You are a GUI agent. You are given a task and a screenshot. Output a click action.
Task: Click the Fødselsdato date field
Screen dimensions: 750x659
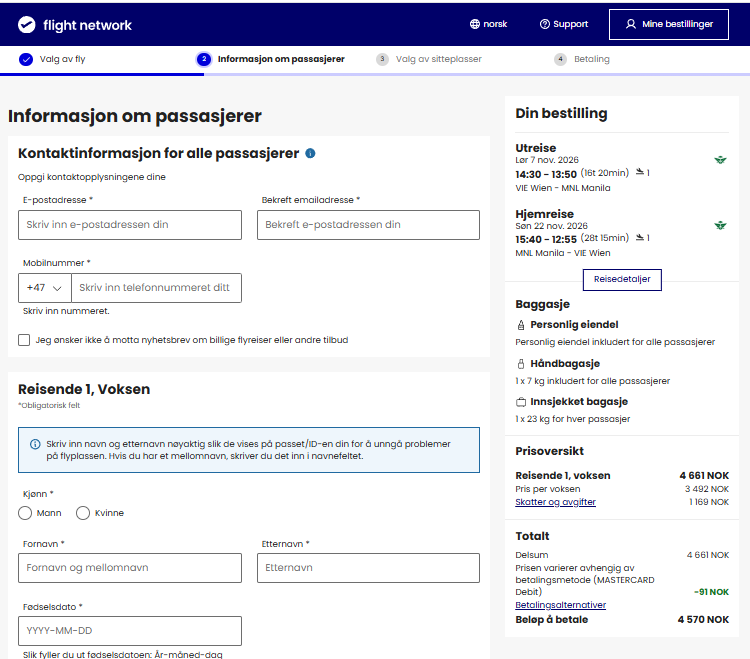[130, 631]
